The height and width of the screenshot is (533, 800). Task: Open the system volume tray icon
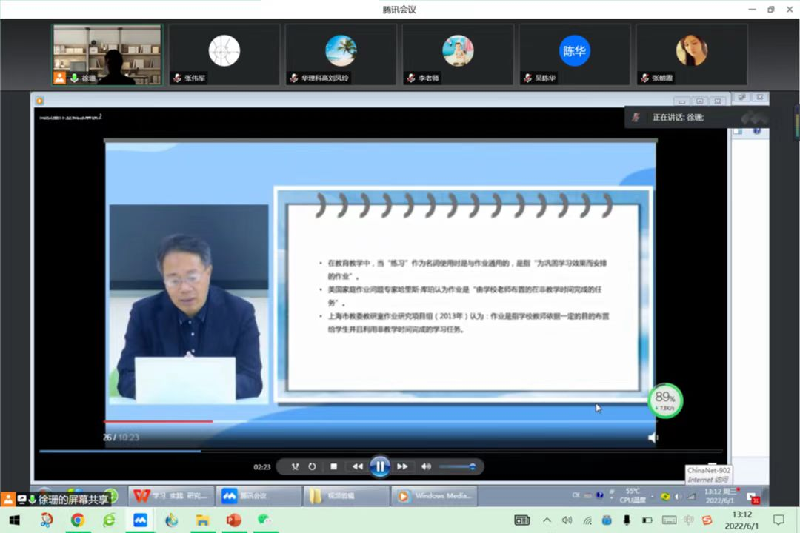pyautogui.click(x=567, y=520)
